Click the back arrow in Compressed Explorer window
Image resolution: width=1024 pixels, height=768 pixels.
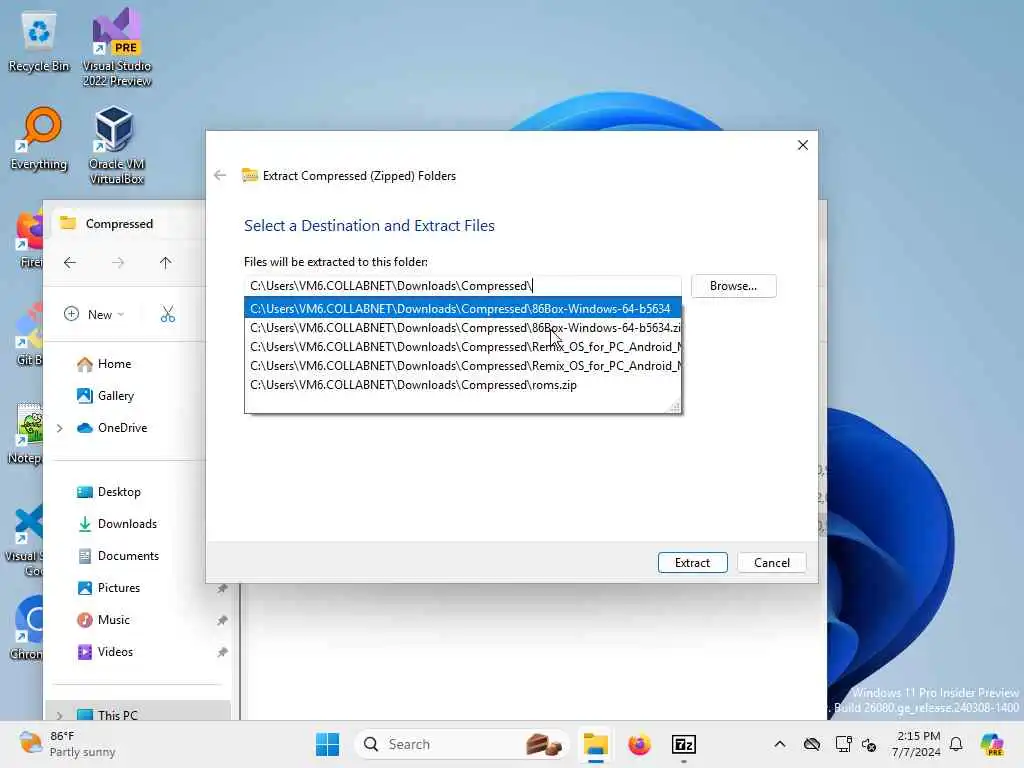[x=70, y=263]
